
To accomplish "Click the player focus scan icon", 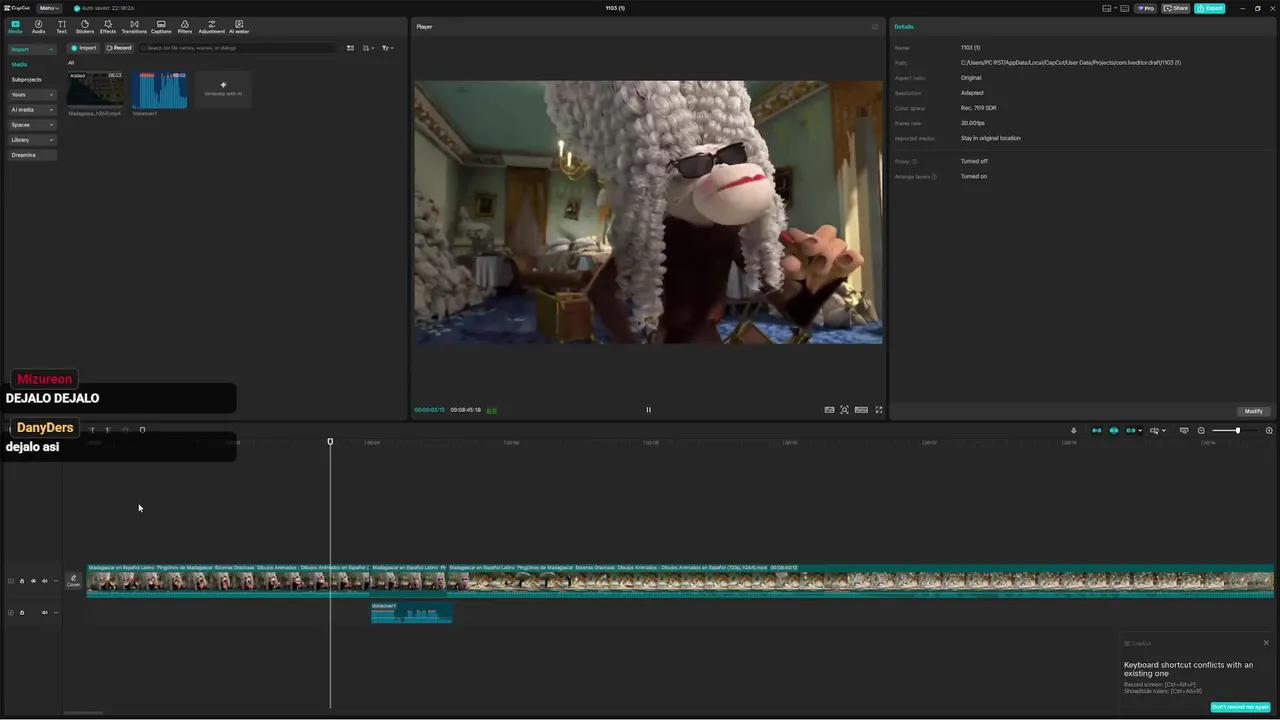I will [x=845, y=410].
